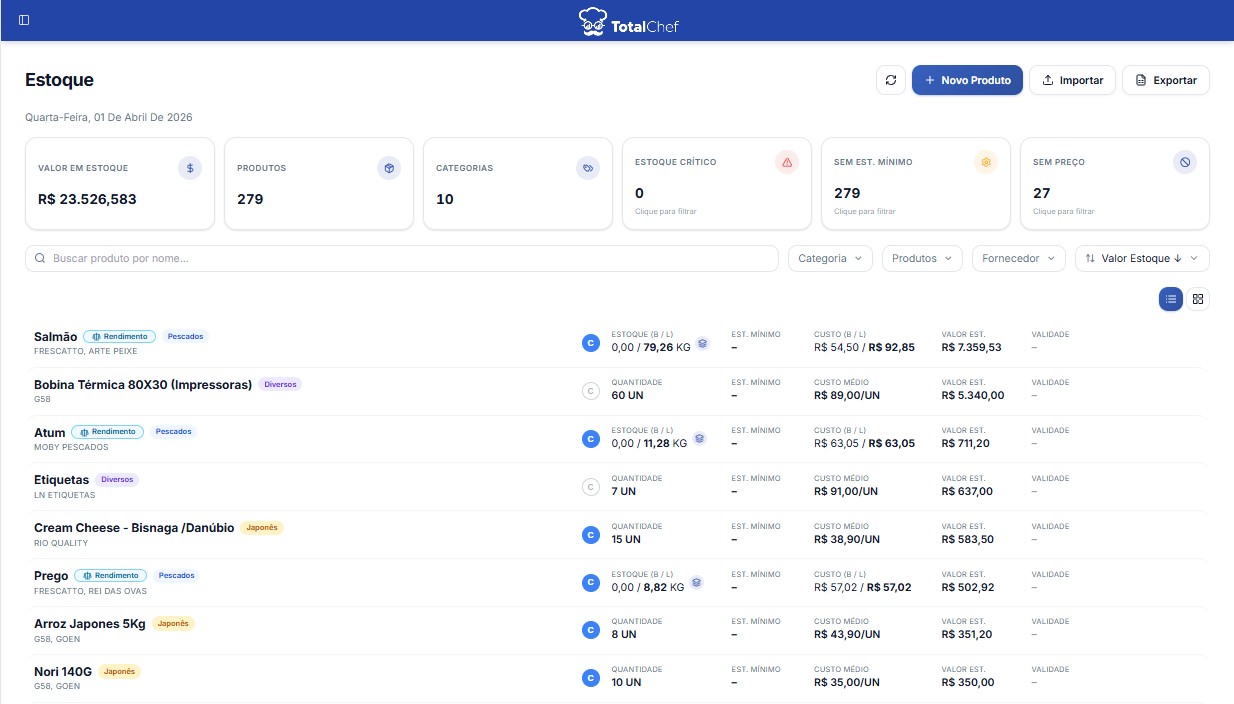Open the Produtos filter dropdown

[x=922, y=258]
